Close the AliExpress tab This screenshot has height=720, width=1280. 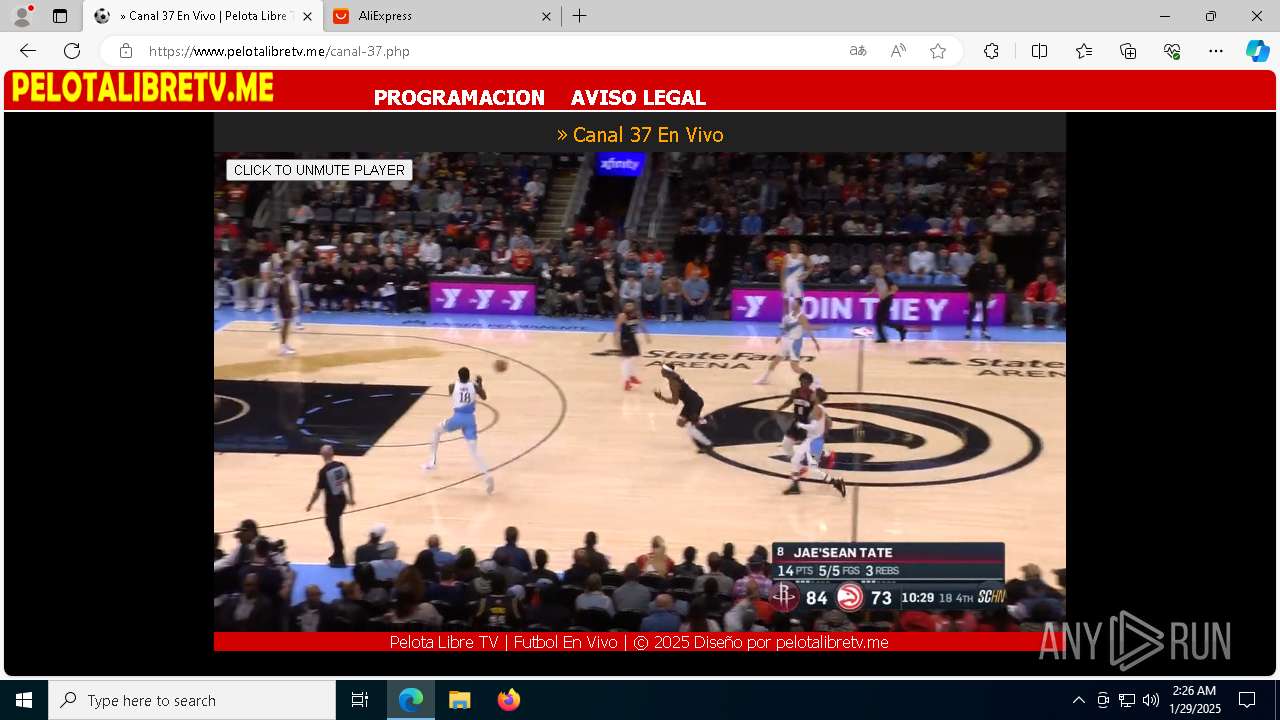pyautogui.click(x=546, y=16)
